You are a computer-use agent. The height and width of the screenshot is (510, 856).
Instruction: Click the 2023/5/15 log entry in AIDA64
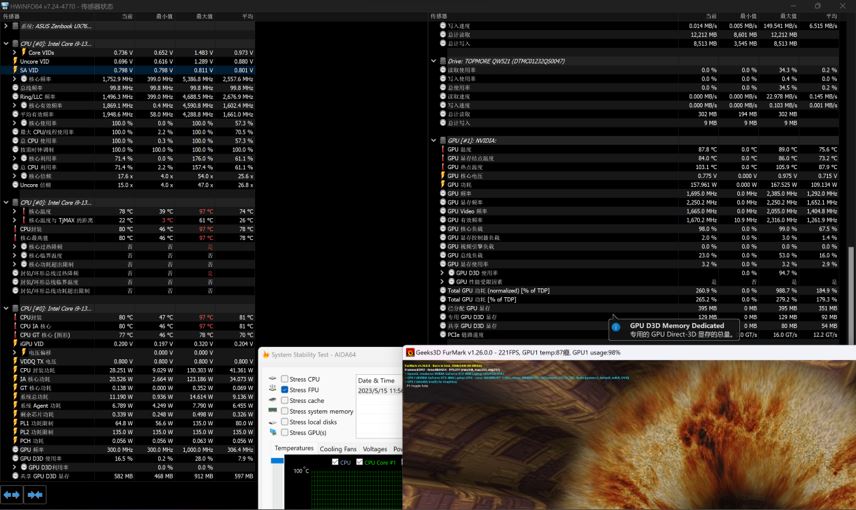click(x=379, y=390)
